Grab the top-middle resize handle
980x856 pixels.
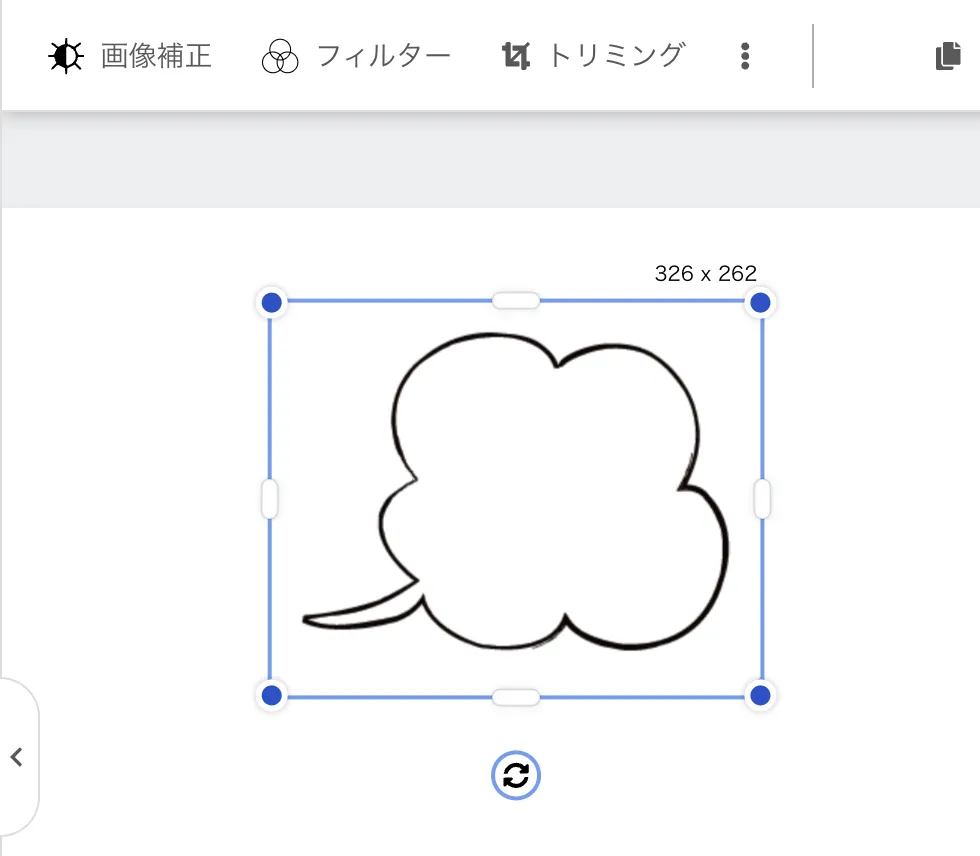pos(515,300)
